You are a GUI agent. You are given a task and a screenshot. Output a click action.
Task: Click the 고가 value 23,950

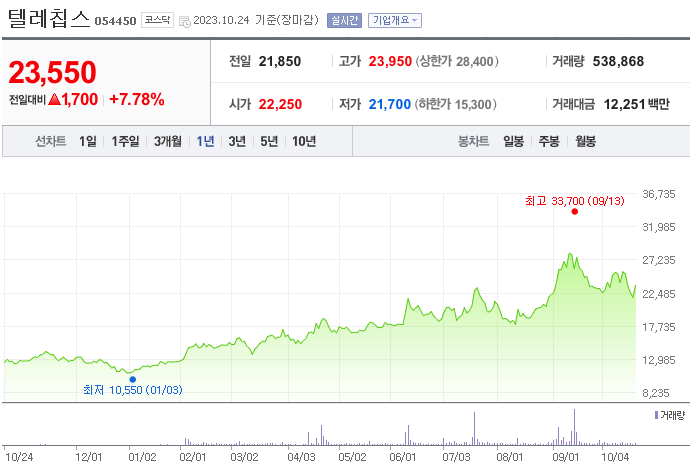(x=390, y=61)
